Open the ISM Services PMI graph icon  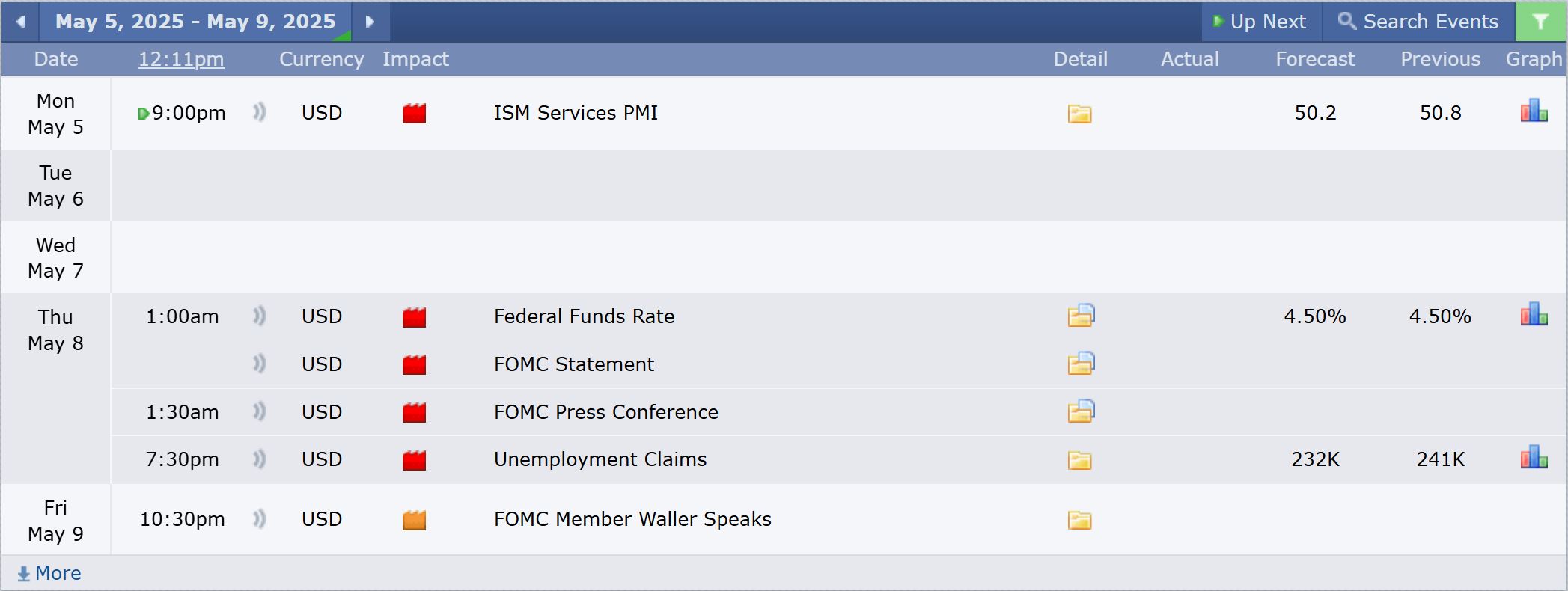(x=1534, y=111)
